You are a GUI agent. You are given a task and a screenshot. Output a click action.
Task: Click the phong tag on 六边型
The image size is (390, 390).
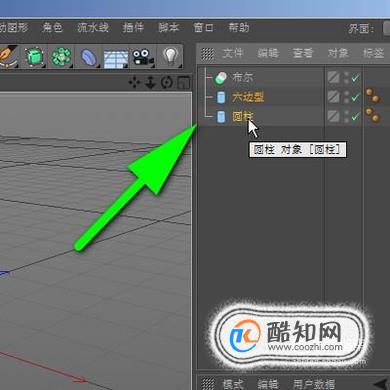tap(373, 96)
